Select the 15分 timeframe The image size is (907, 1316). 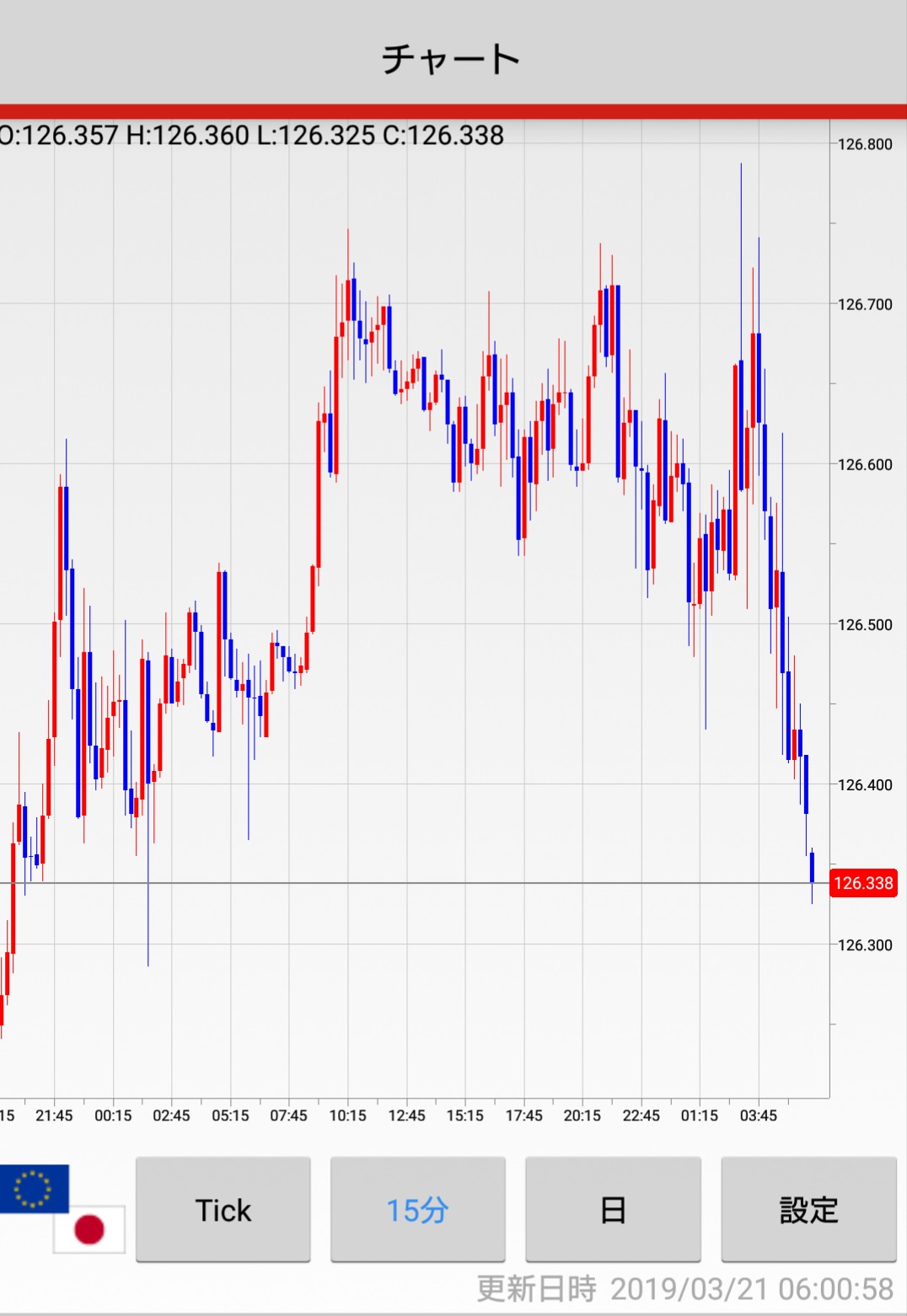pyautogui.click(x=418, y=1210)
